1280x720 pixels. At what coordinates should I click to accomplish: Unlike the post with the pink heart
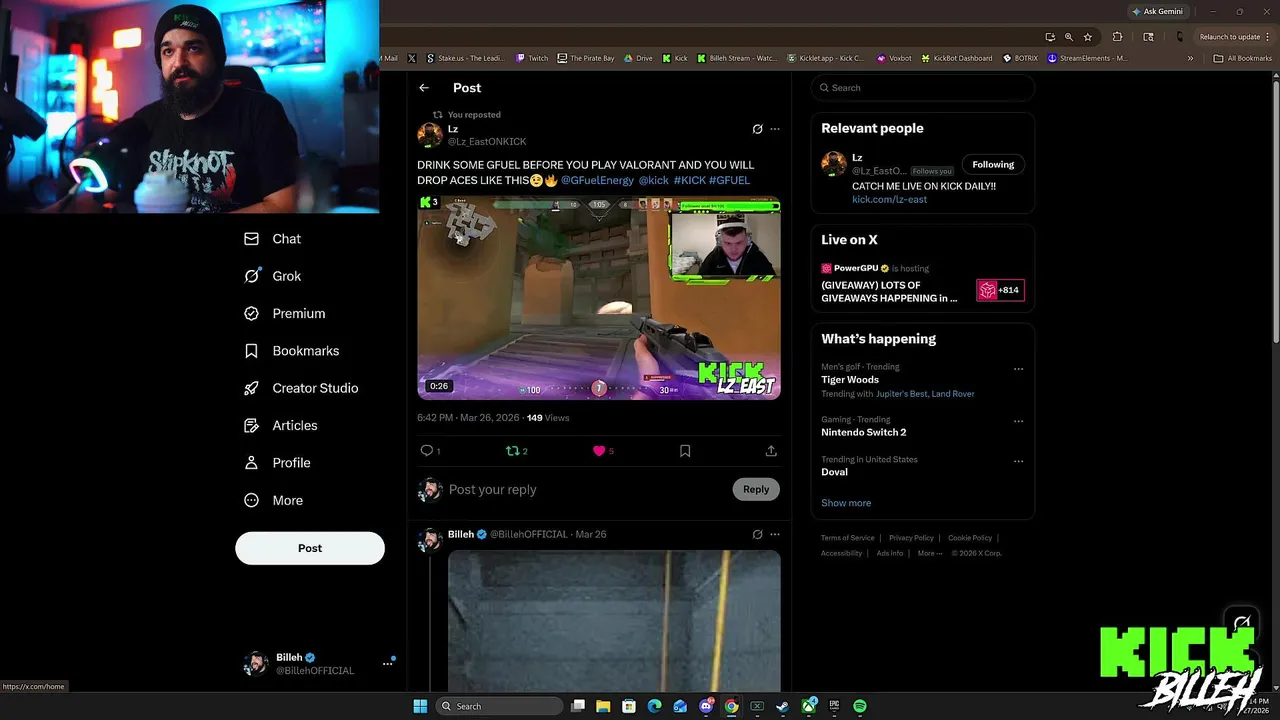point(599,451)
